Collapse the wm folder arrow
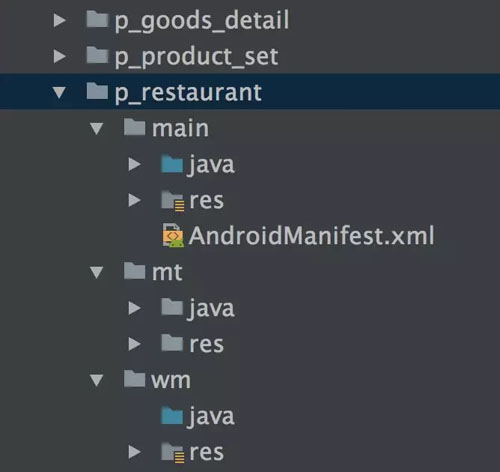500x472 pixels. tap(97, 380)
